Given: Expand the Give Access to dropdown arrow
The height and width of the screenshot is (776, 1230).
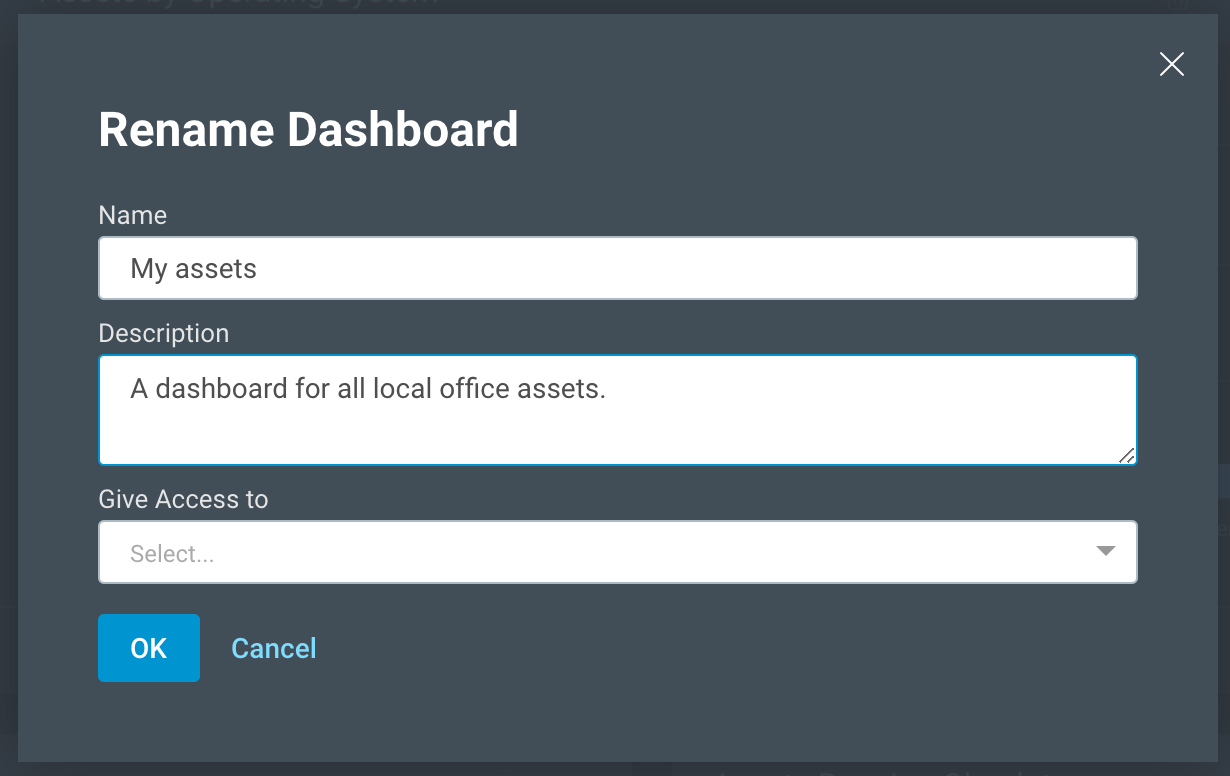Looking at the screenshot, I should pos(1105,551).
